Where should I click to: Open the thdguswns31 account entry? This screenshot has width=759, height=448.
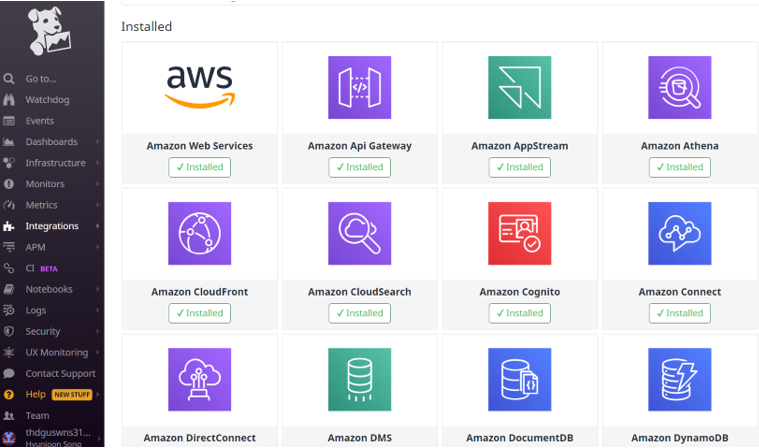tap(58, 433)
